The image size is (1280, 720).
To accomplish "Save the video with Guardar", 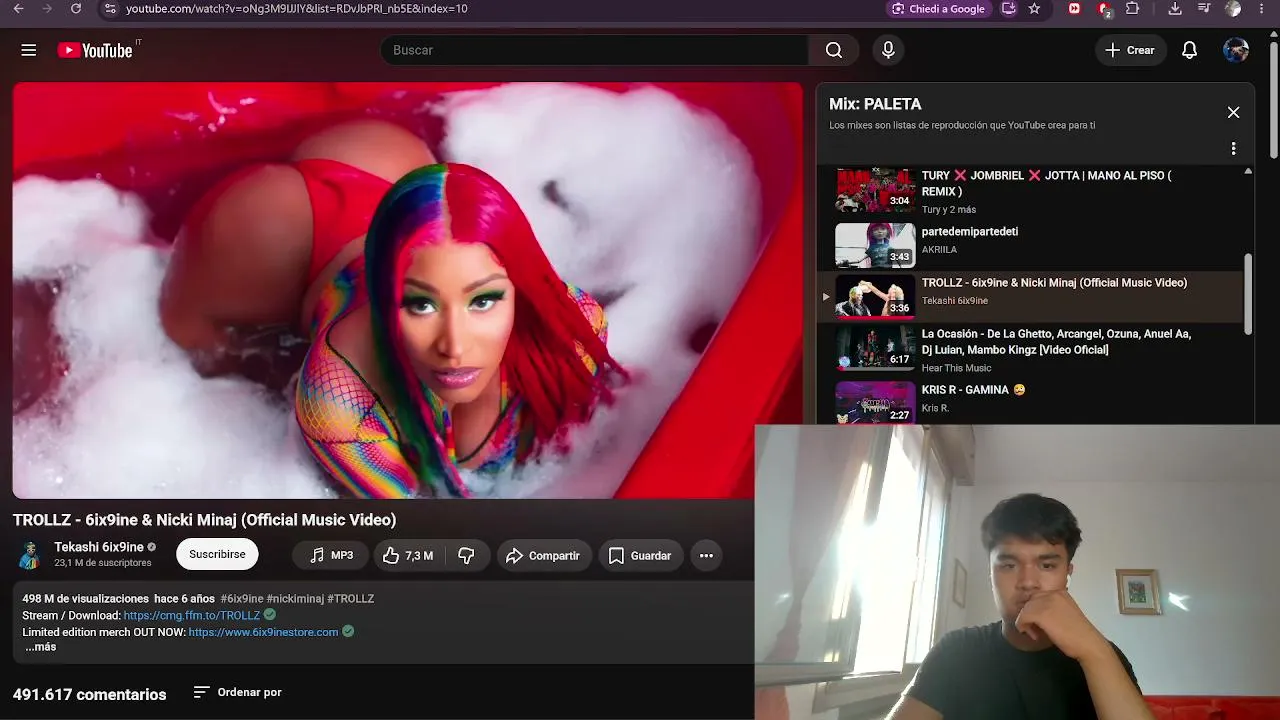I will coord(640,555).
